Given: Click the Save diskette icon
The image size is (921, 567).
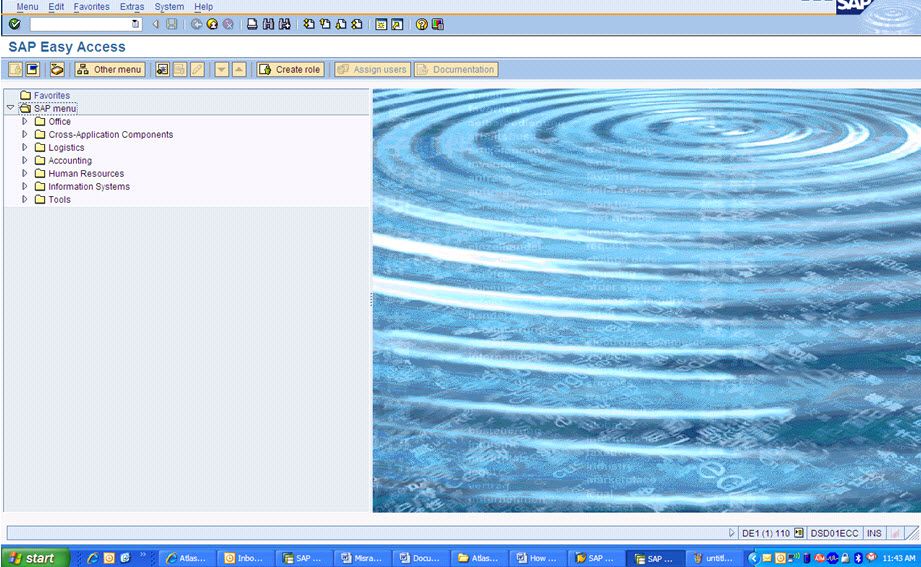Looking at the screenshot, I should pyautogui.click(x=172, y=24).
